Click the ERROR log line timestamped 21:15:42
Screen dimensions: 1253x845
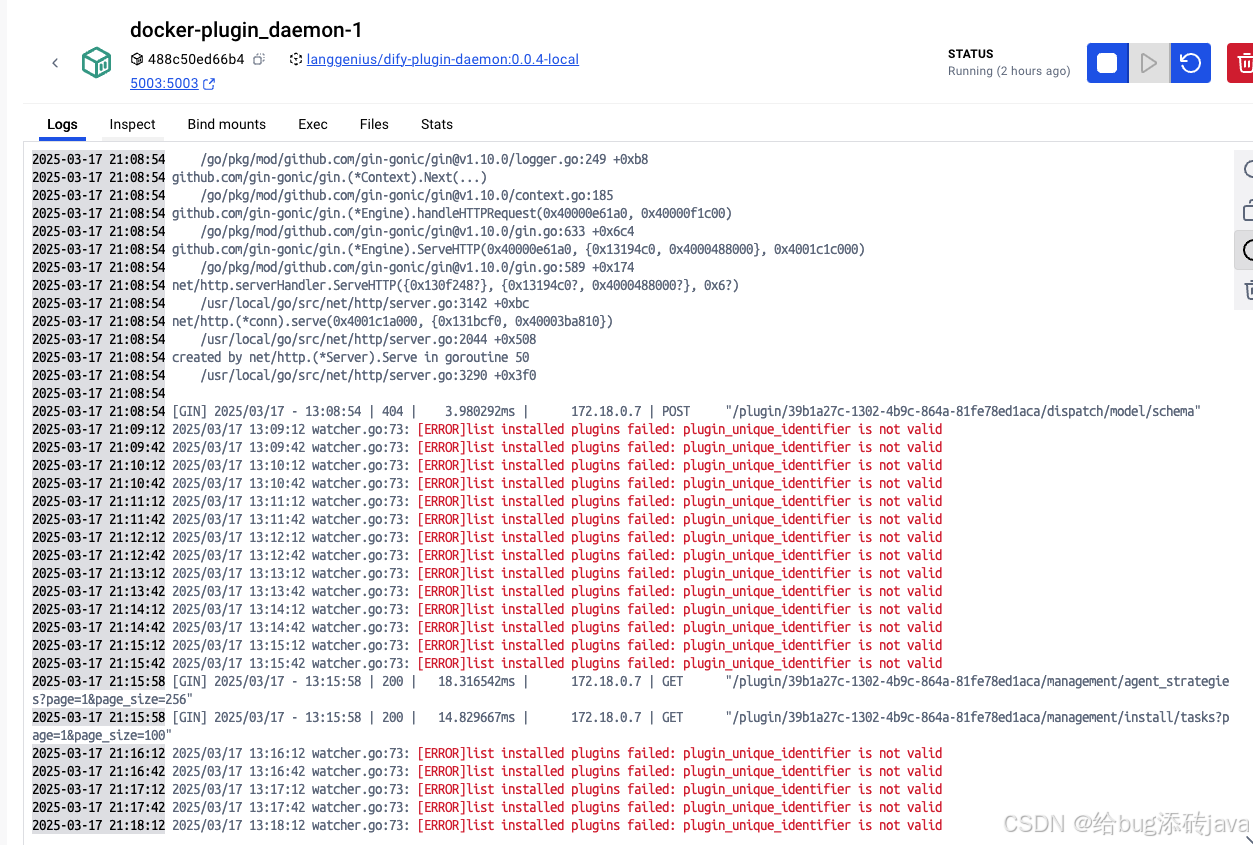(x=487, y=663)
